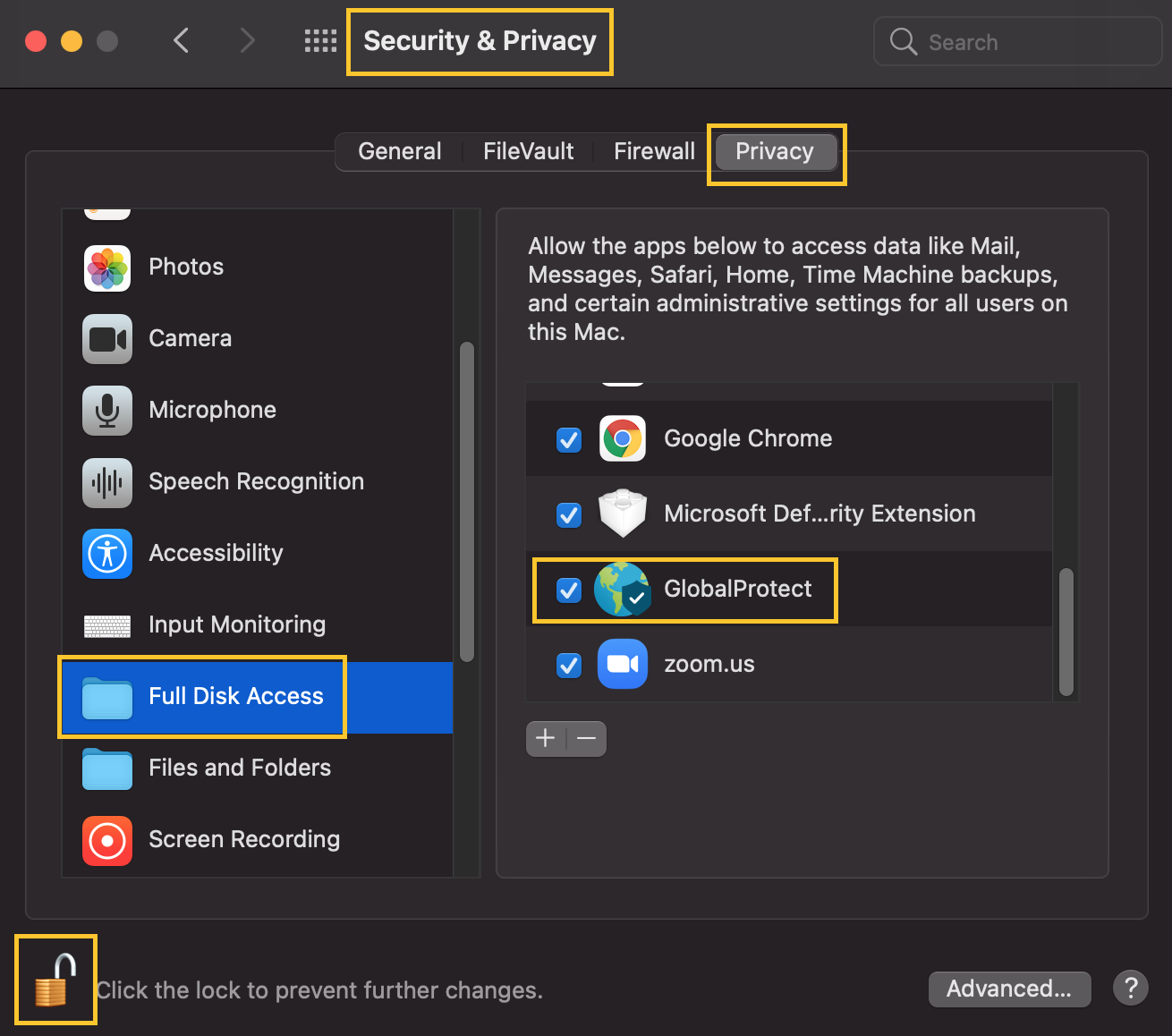Screen dimensions: 1172x1036
Task: Open the grid Show All preferences icon
Action: [x=320, y=41]
